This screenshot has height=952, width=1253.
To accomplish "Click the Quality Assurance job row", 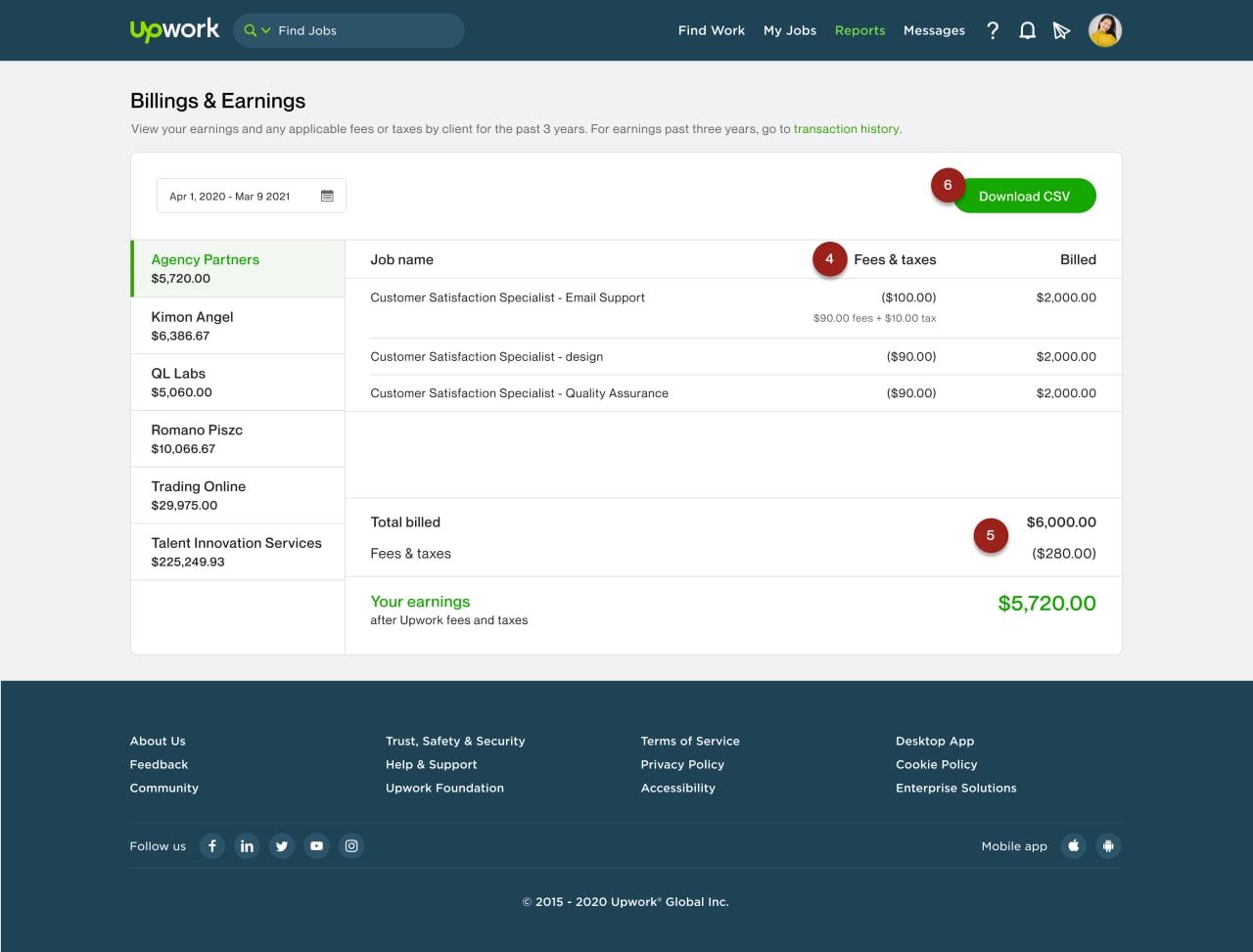I will pyautogui.click(x=733, y=393).
